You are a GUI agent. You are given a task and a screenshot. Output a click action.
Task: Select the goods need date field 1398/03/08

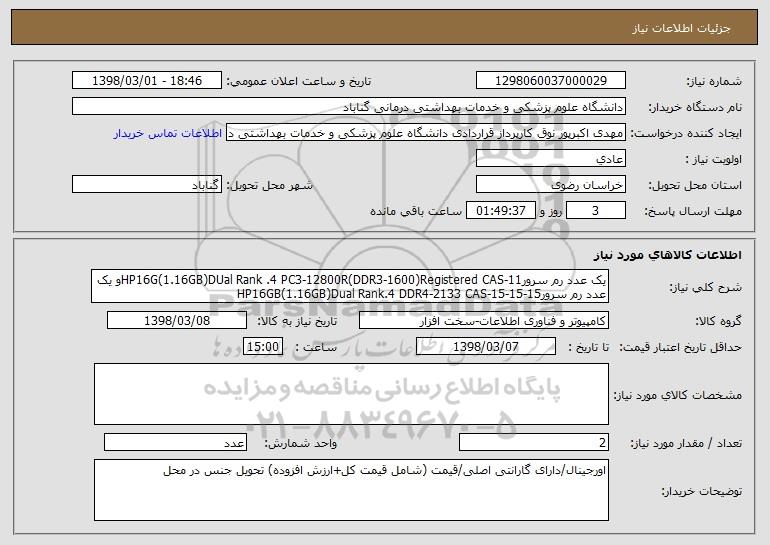(177, 321)
